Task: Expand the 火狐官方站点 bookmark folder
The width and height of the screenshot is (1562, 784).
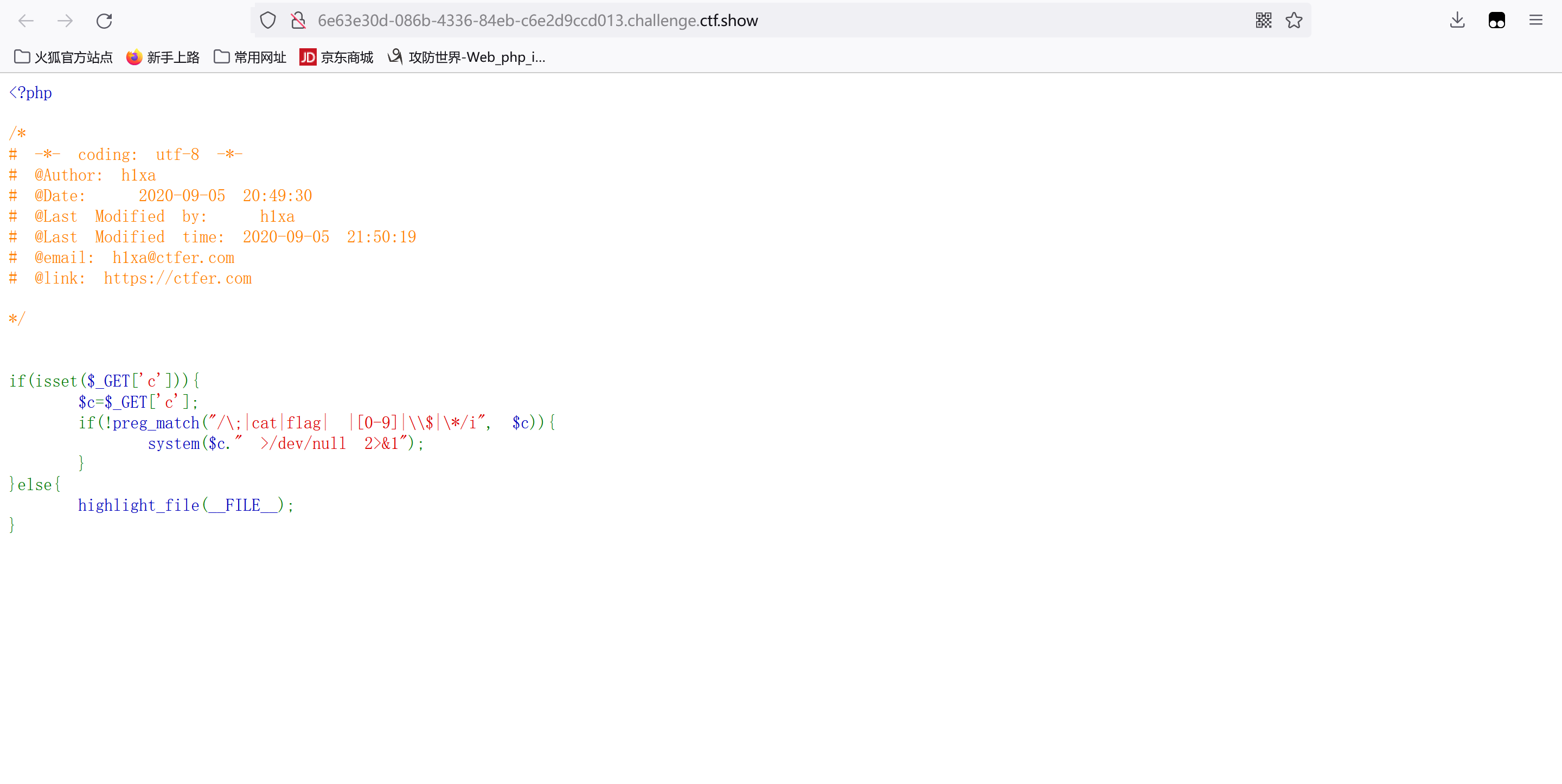Action: pos(63,57)
